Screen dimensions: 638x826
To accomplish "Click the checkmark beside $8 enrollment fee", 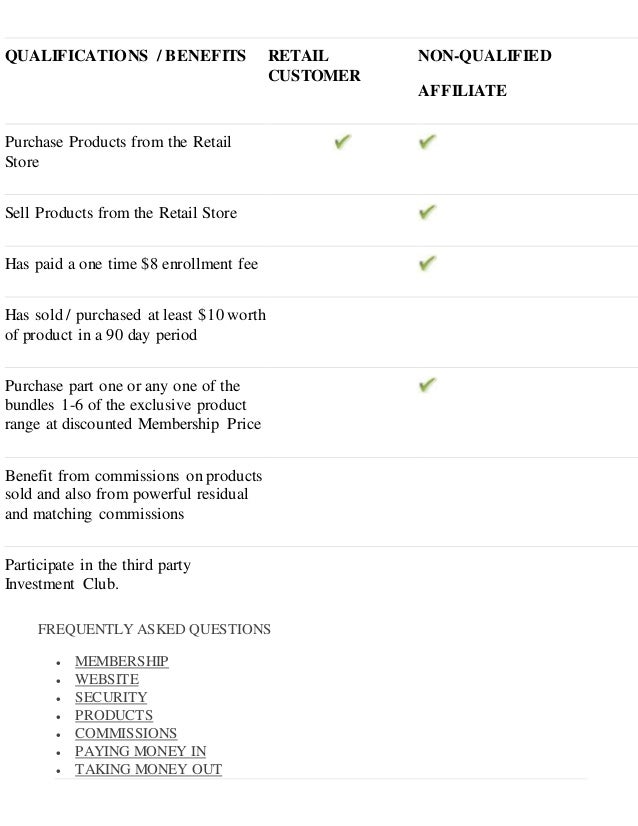I will point(427,263).
